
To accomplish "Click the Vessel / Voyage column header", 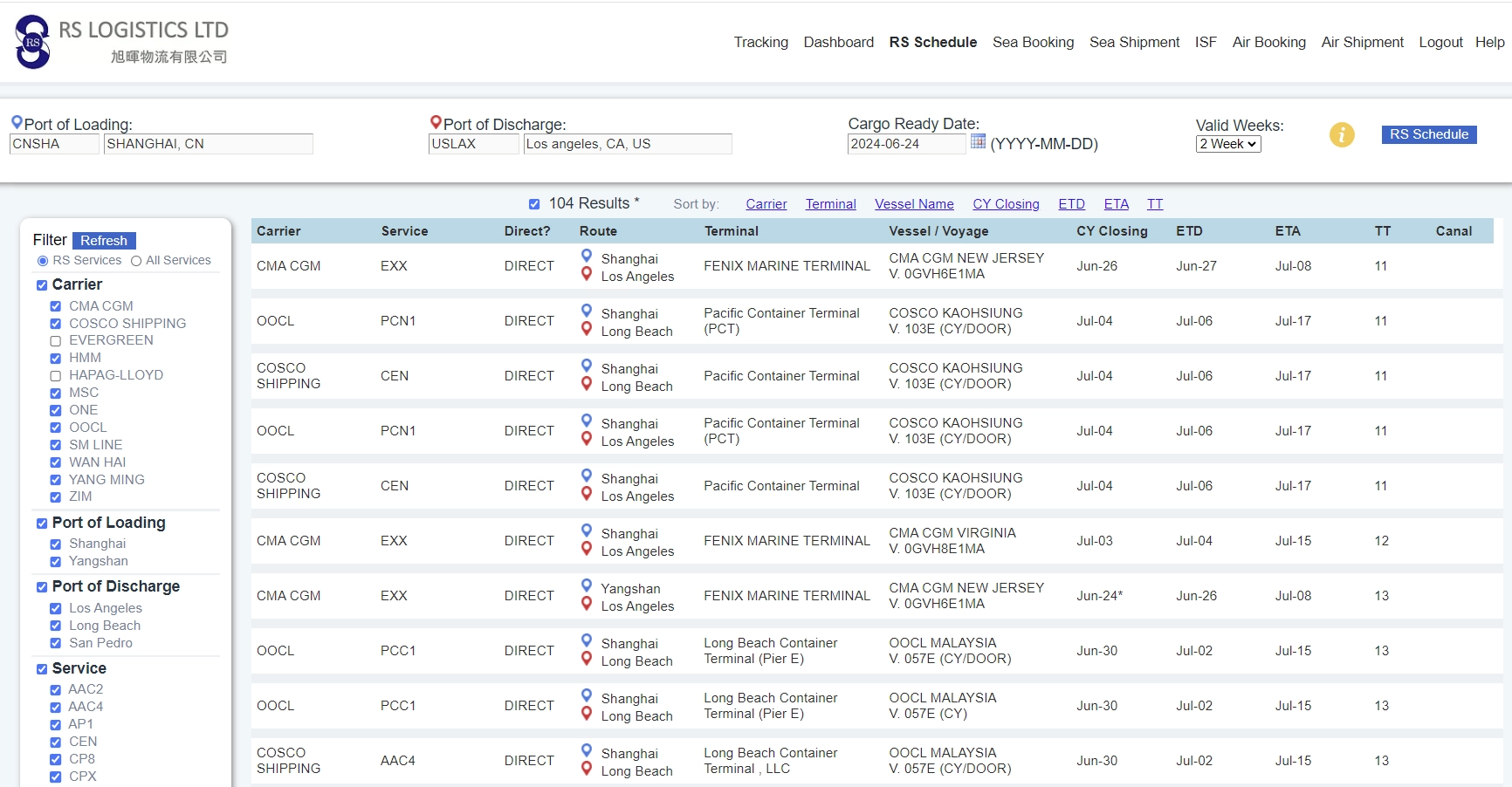I will click(x=938, y=231).
